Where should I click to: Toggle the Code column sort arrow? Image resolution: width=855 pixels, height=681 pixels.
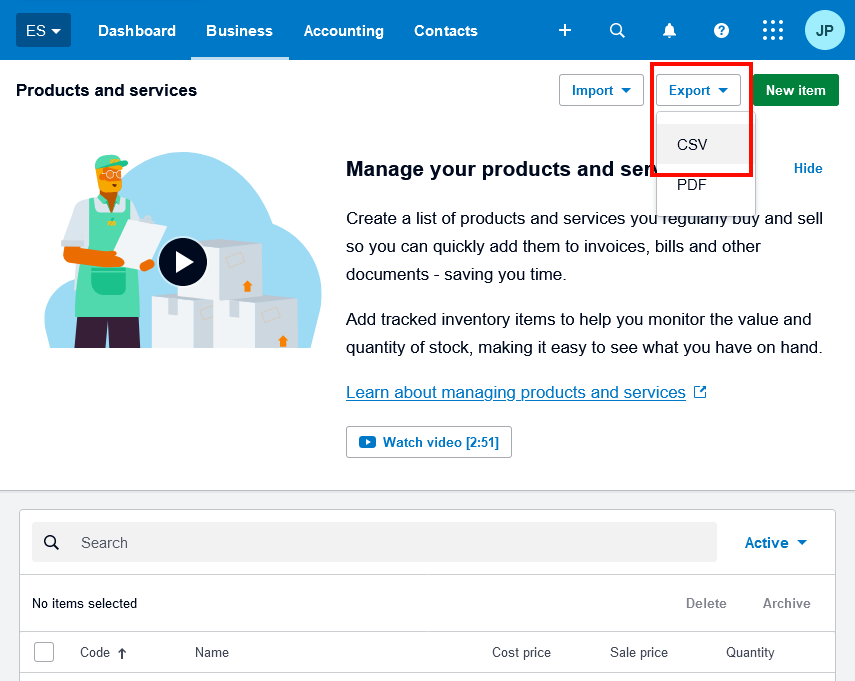[124, 652]
